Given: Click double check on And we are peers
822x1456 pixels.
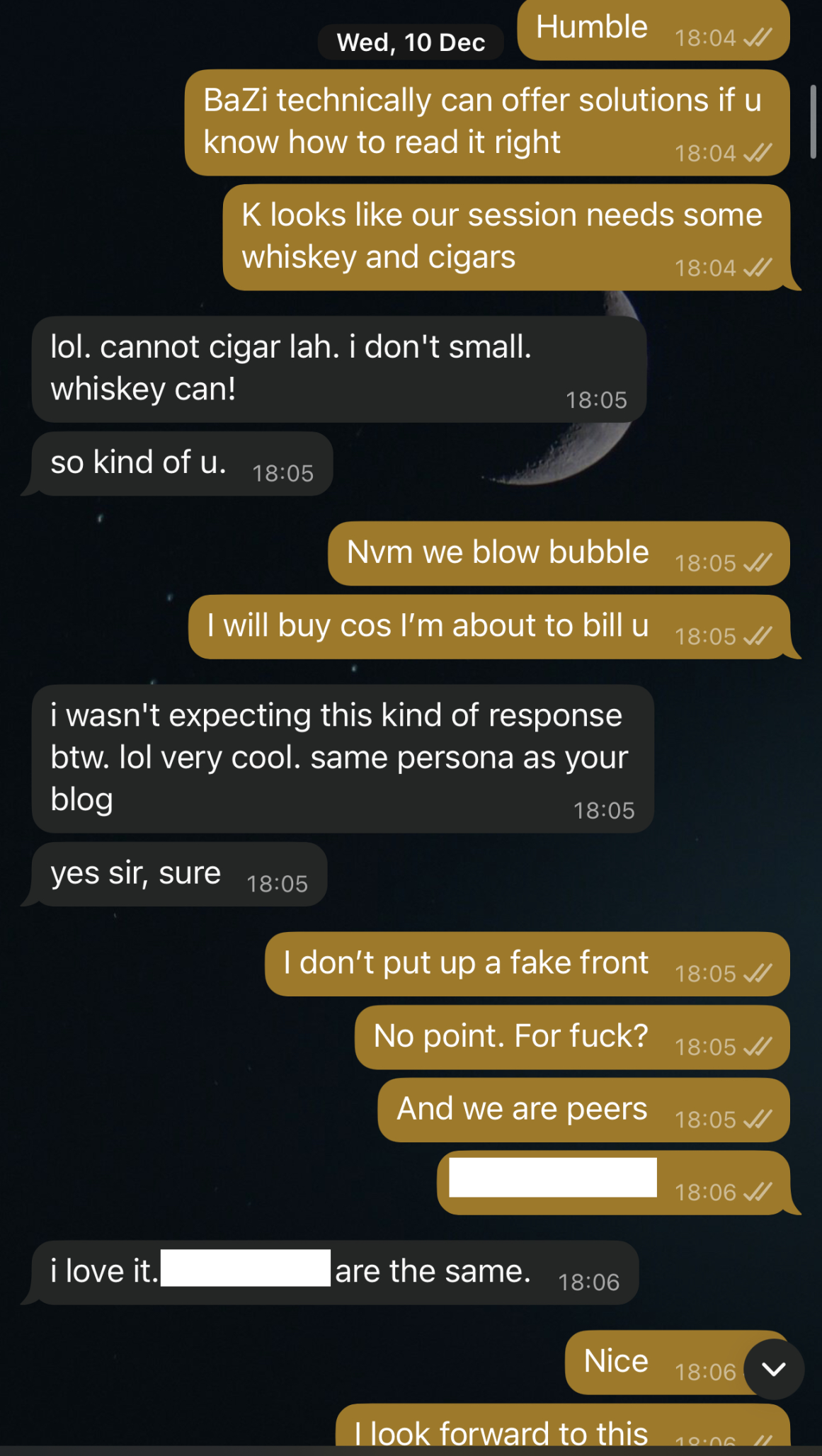Looking at the screenshot, I should pyautogui.click(x=758, y=1120).
